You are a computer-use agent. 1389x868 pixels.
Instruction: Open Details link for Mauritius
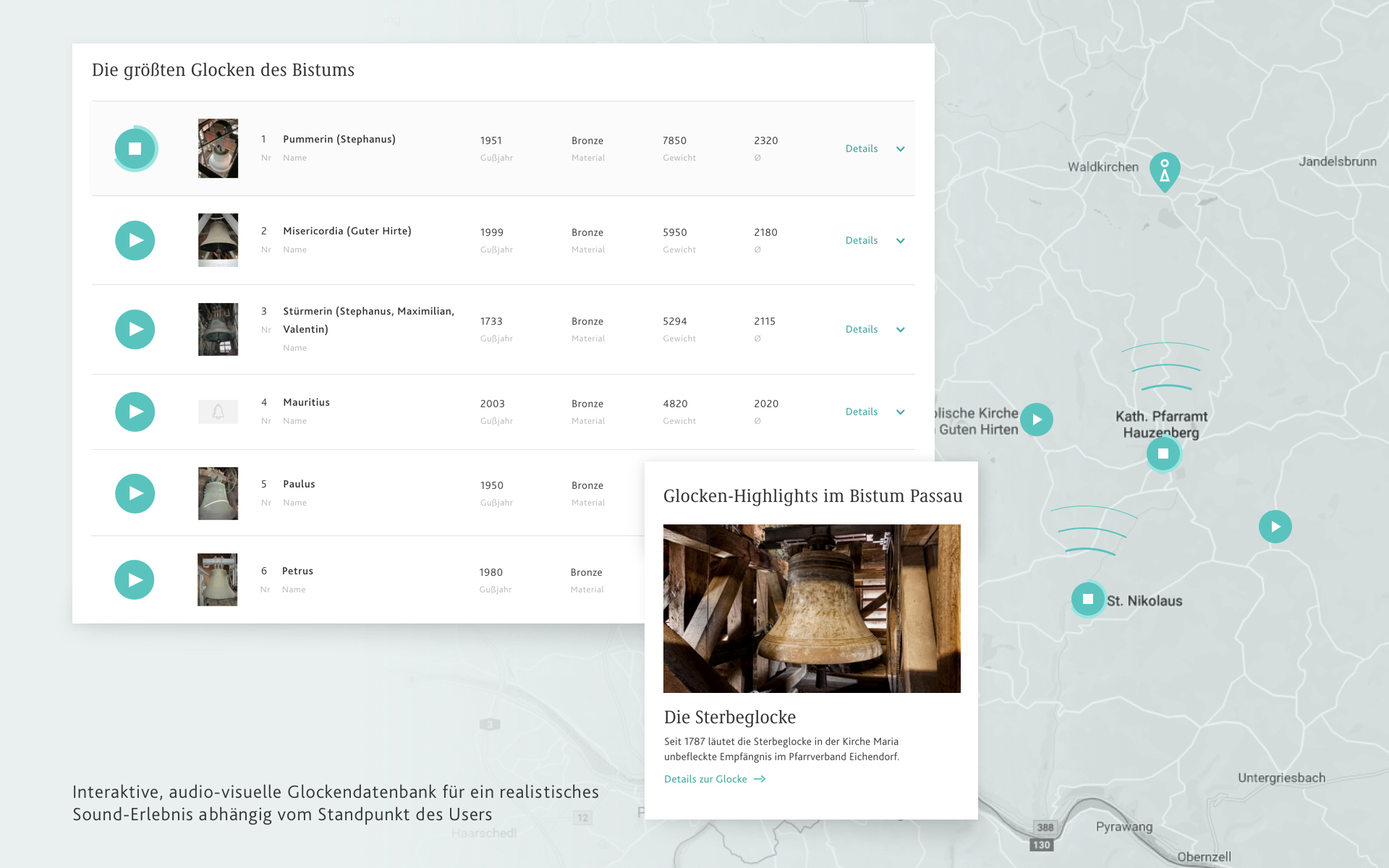pyautogui.click(x=862, y=412)
